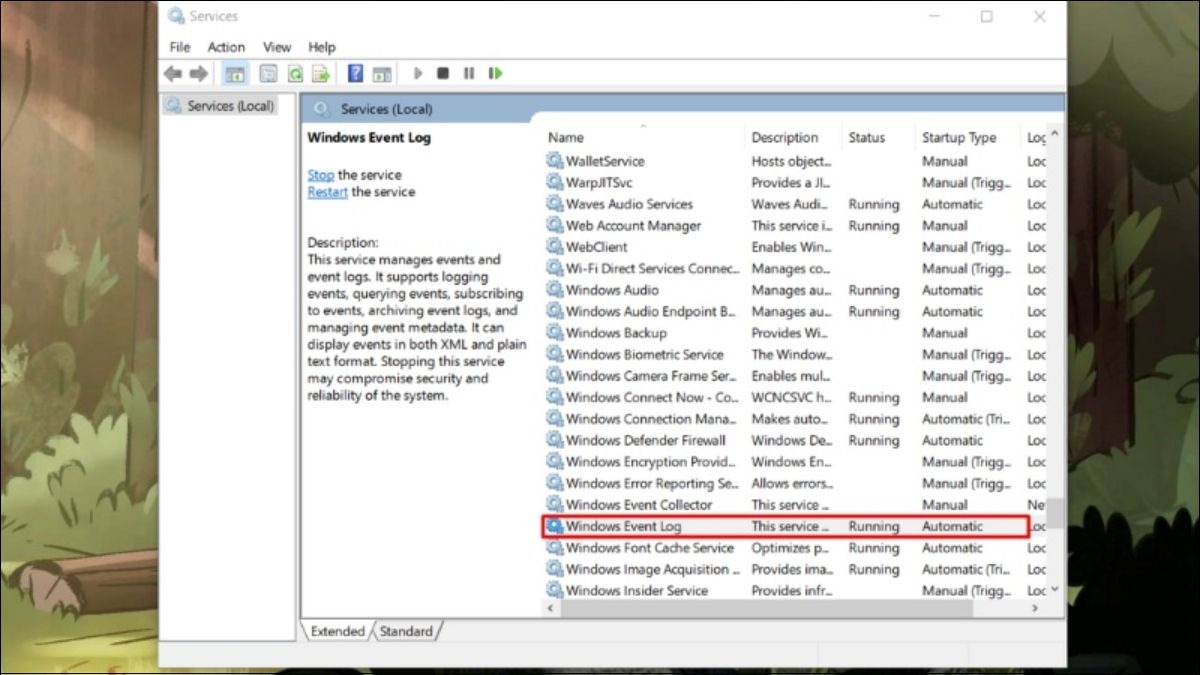Click the Back arrow in the toolbar

pos(174,73)
